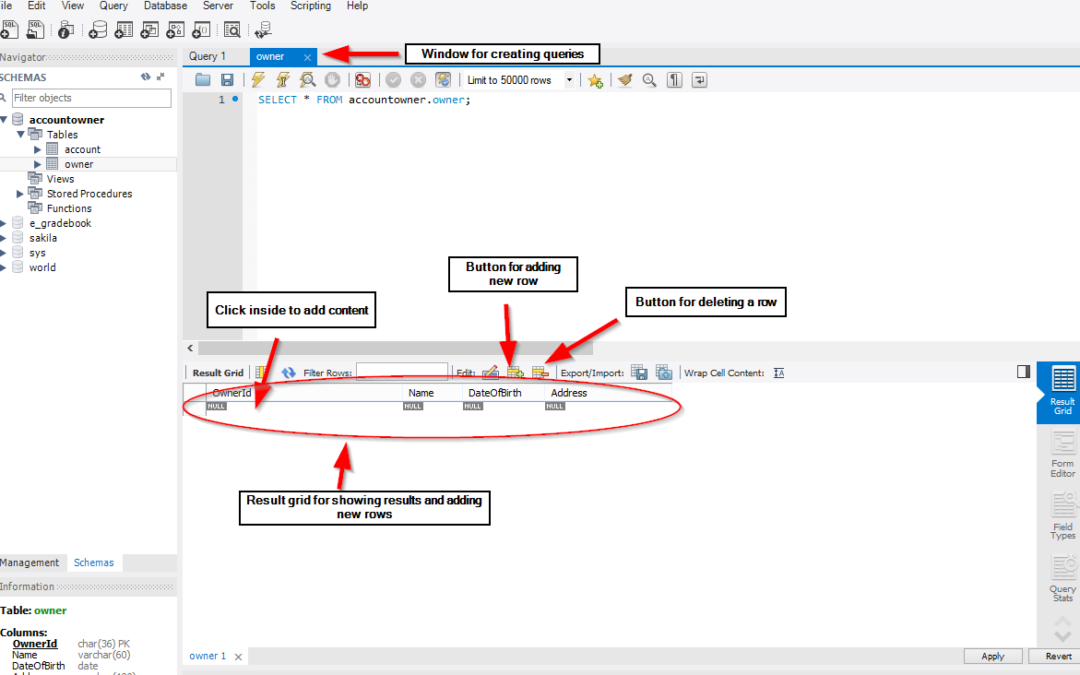The image size is (1080, 675).
Task: Expand the sakila schema in tree
Action: pyautogui.click(x=4, y=238)
